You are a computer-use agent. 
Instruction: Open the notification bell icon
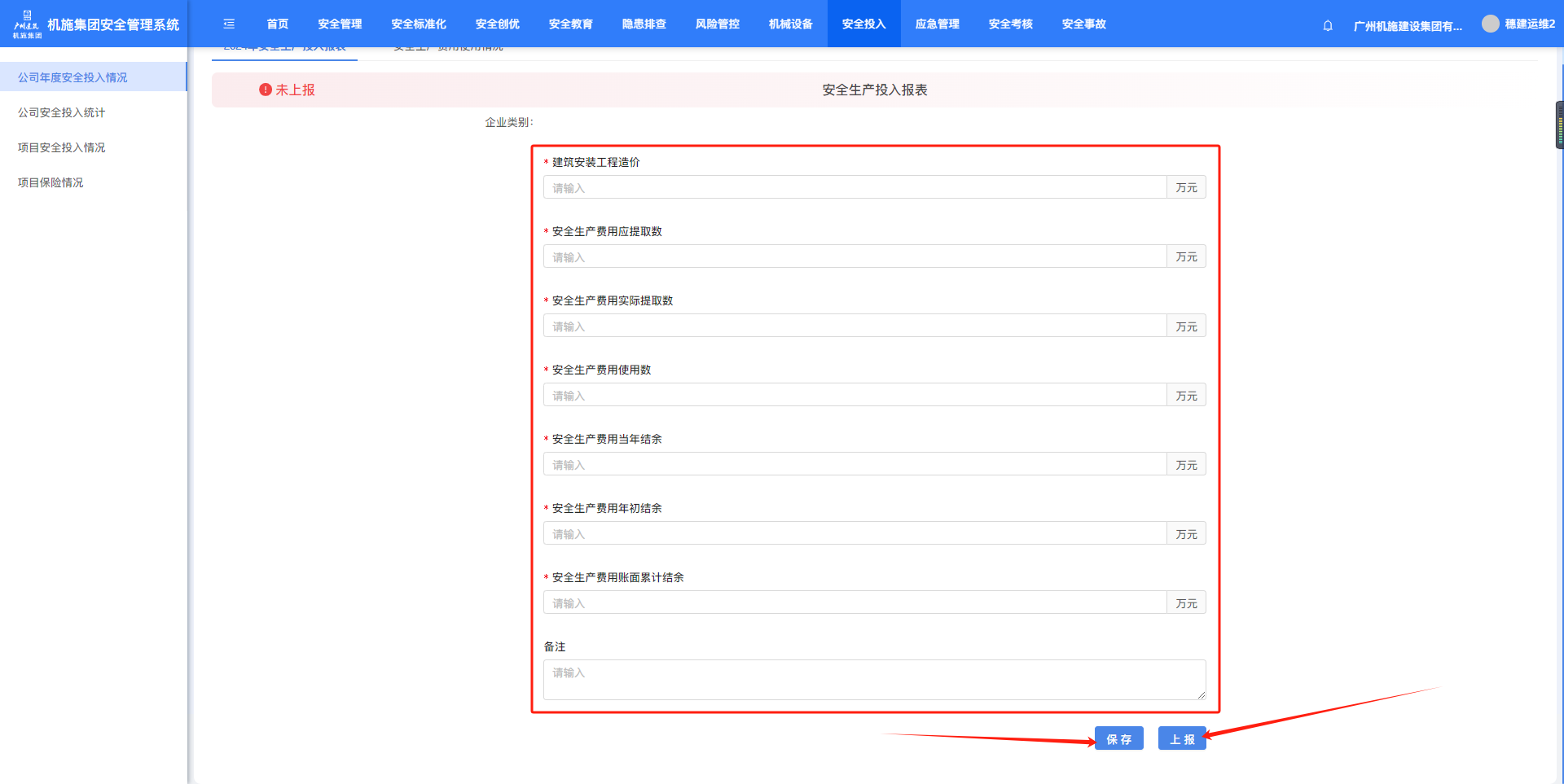(x=1328, y=25)
